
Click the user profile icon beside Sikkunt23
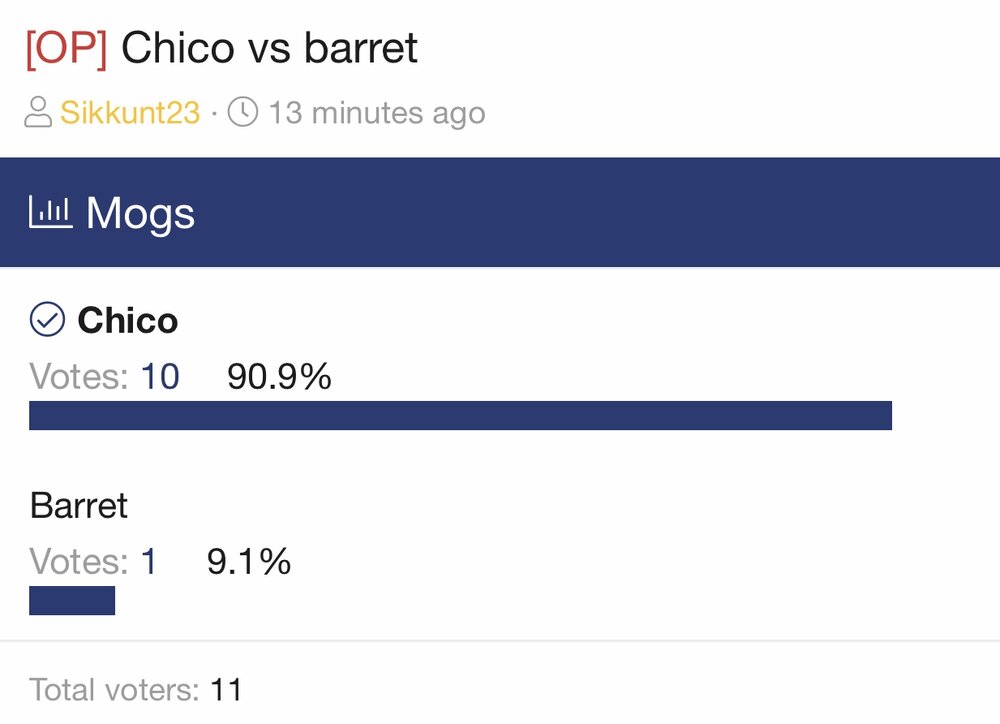pyautogui.click(x=39, y=113)
